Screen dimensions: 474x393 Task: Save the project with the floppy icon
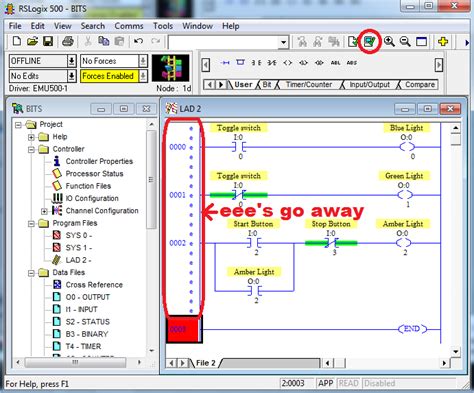click(x=48, y=41)
